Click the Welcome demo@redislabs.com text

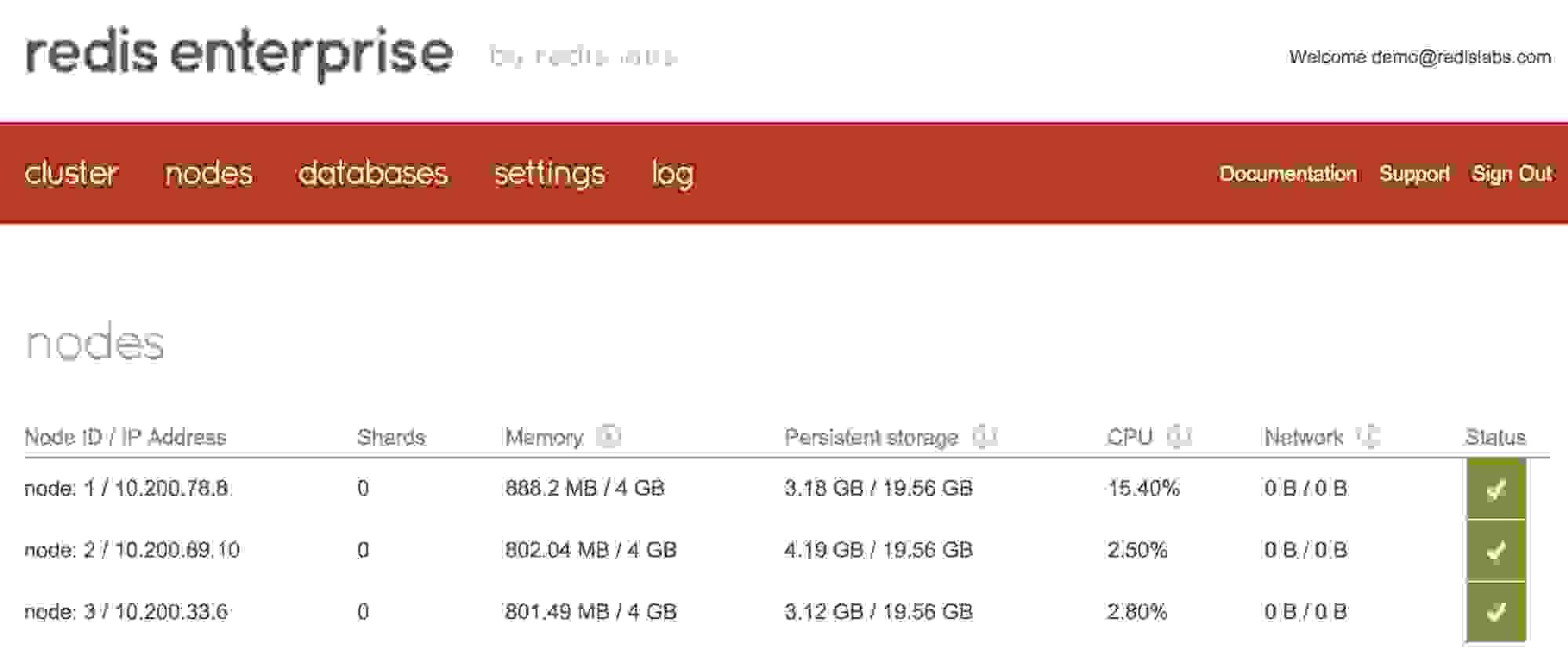1420,57
